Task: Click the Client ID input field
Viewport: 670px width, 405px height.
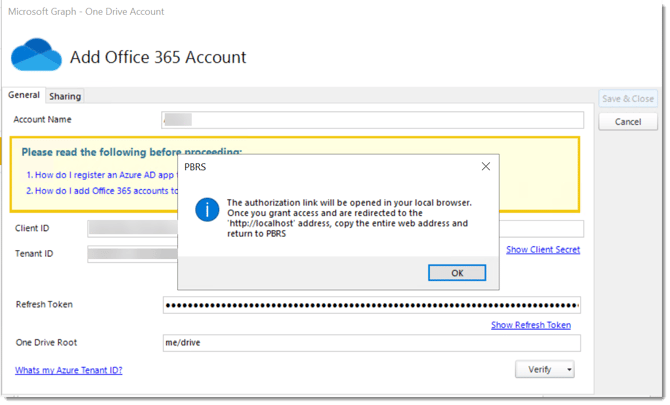Action: [132, 229]
